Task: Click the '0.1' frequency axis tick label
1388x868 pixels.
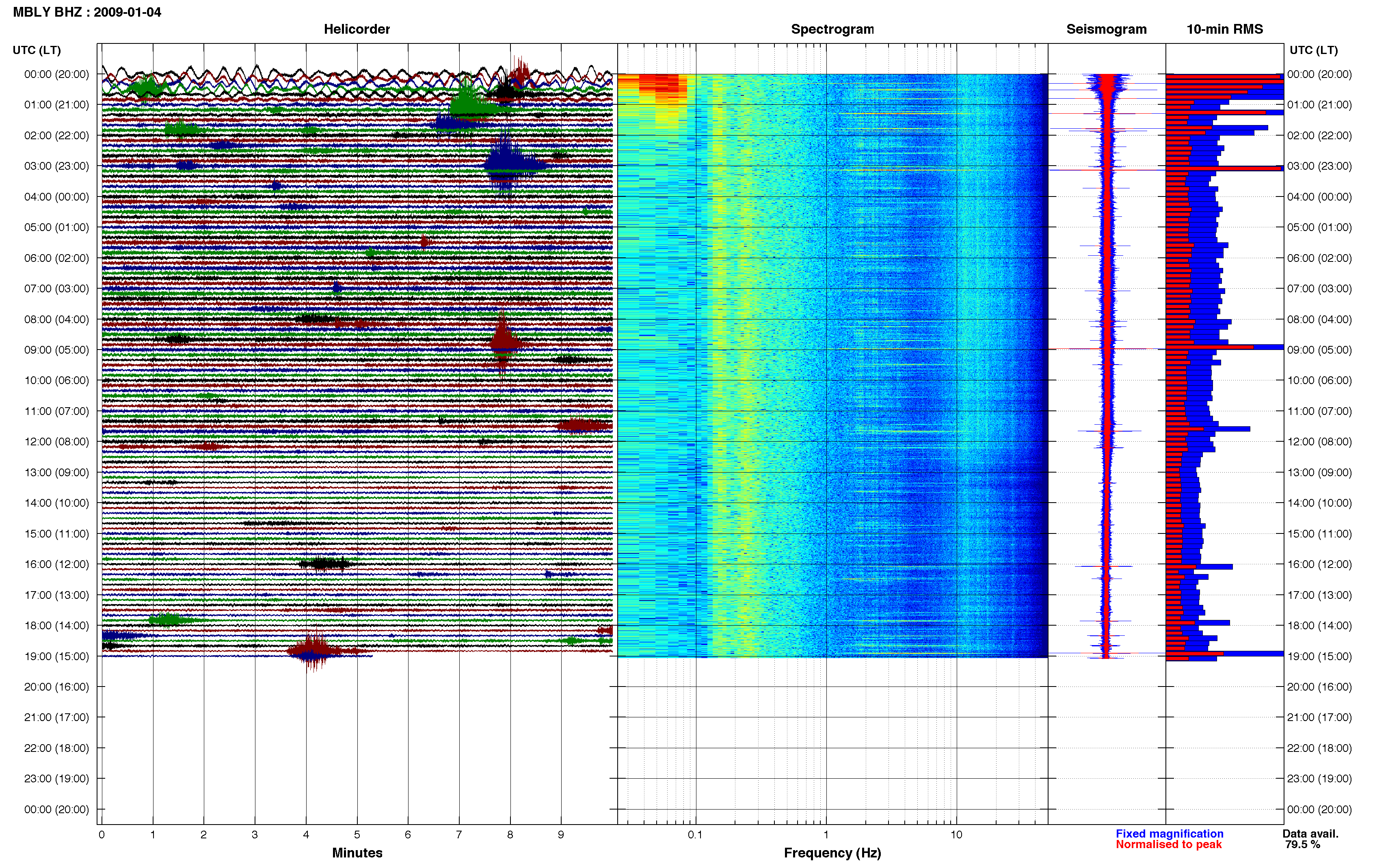Action: (x=695, y=835)
